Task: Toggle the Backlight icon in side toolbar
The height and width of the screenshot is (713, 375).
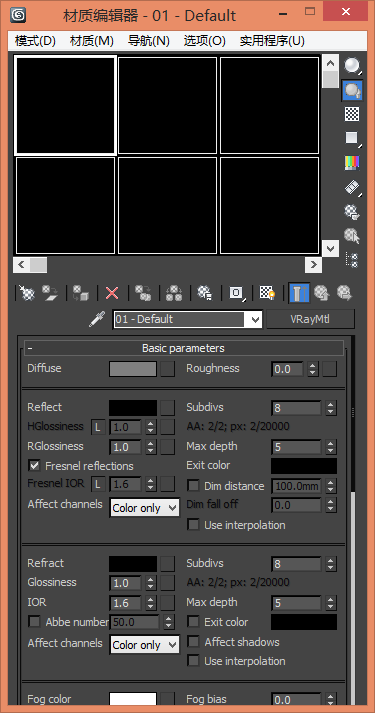Action: point(352,90)
